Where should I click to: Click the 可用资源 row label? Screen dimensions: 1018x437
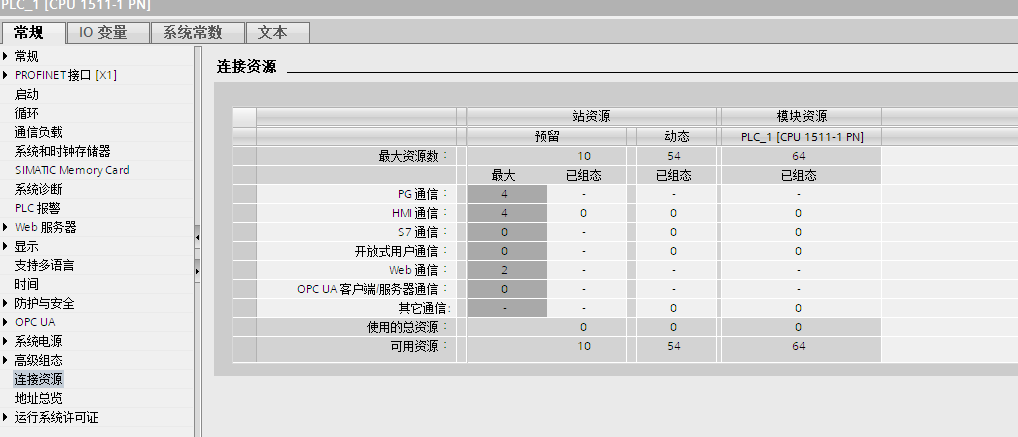pos(419,346)
